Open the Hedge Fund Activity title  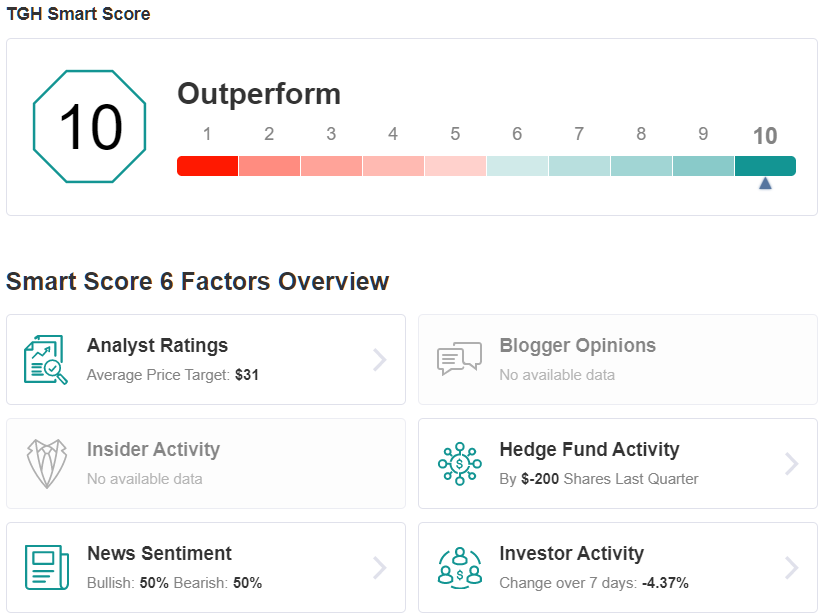click(589, 450)
